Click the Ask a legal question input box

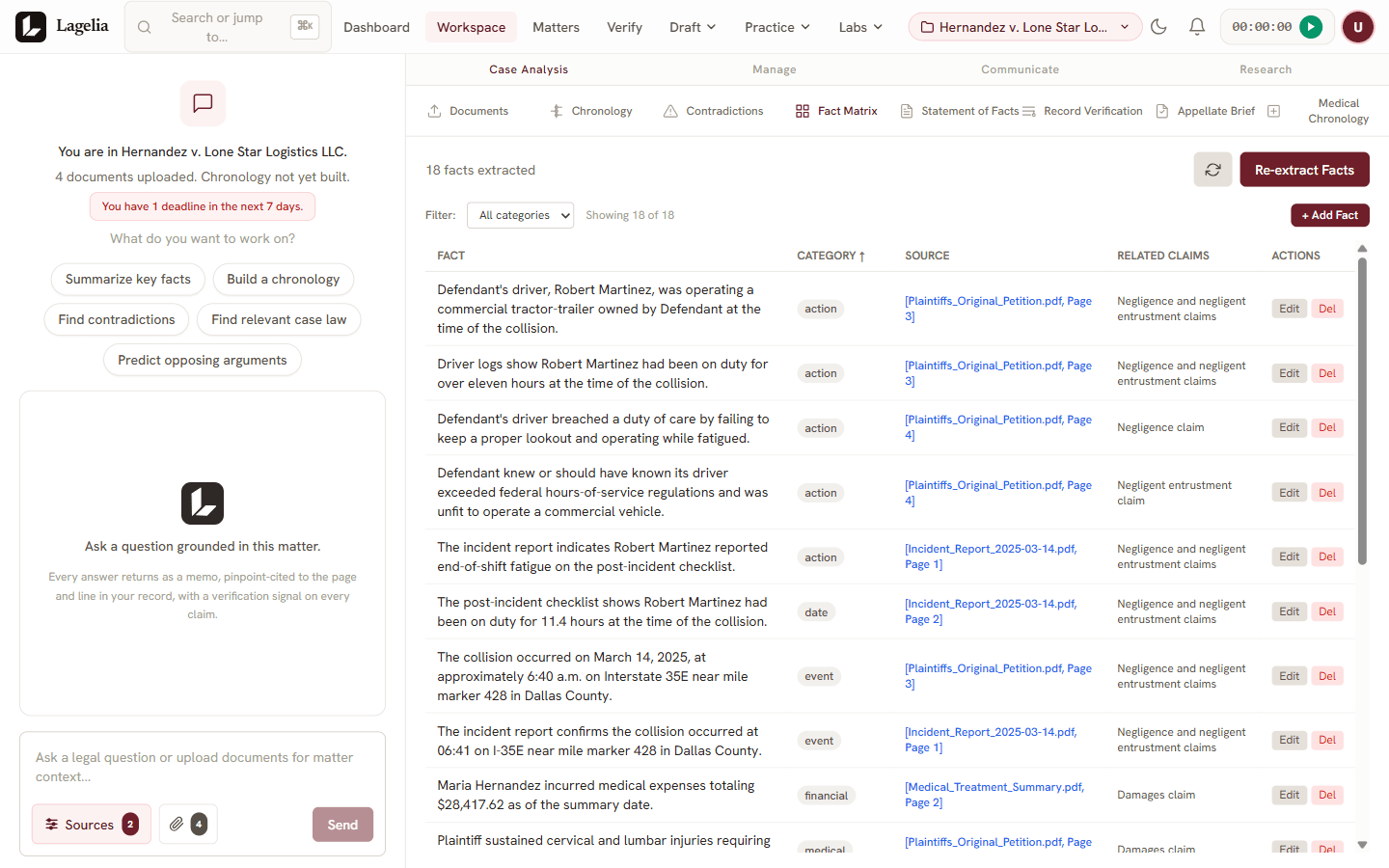pyautogui.click(x=203, y=767)
